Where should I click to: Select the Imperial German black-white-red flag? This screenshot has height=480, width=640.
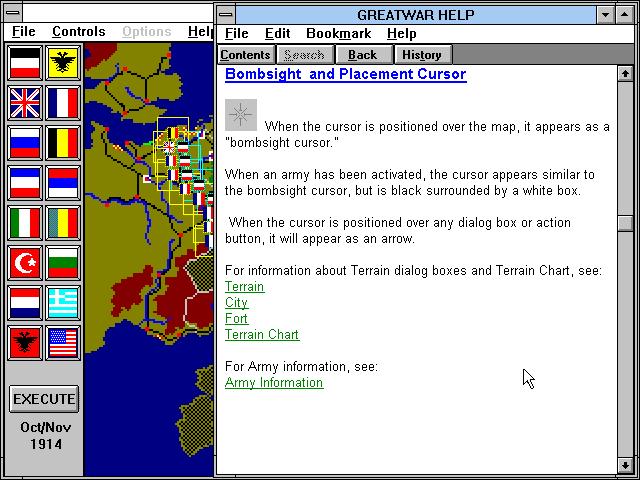click(25, 63)
